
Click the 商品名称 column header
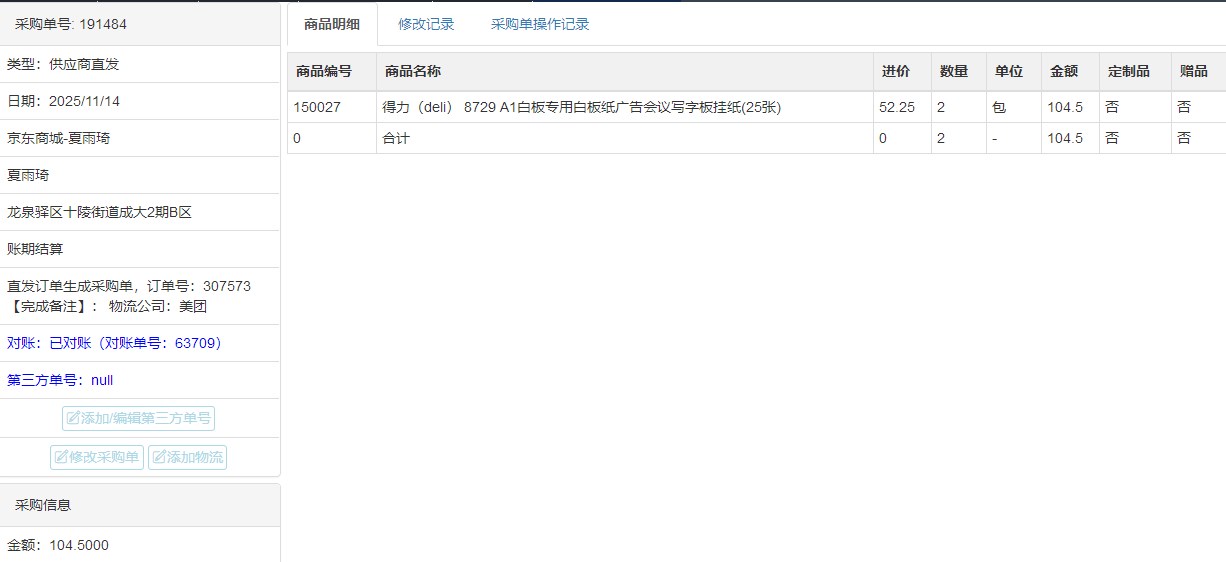coord(412,71)
